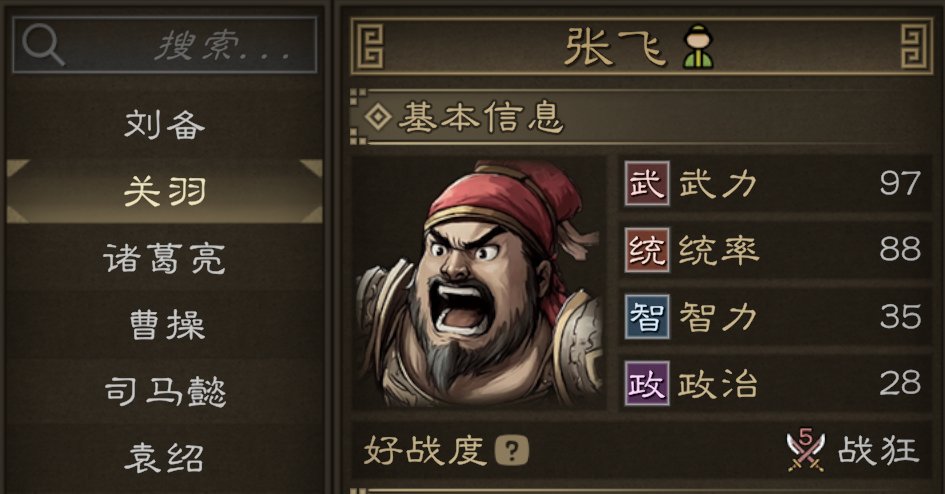The height and width of the screenshot is (494, 945).
Task: Click the green character figure icon beside 张飞
Action: click(698, 46)
